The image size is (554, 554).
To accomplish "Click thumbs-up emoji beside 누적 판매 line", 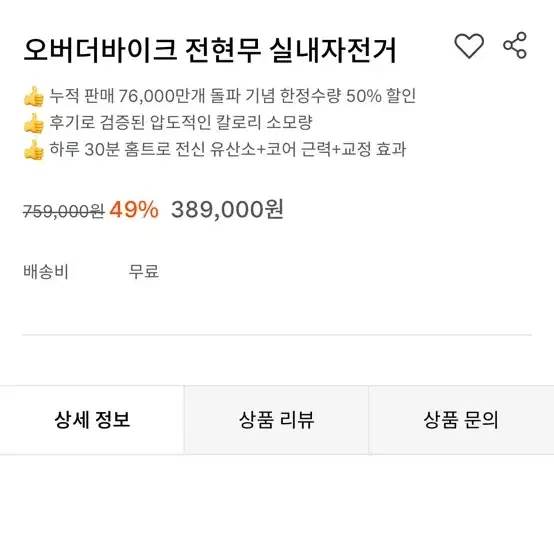I will coord(34,96).
